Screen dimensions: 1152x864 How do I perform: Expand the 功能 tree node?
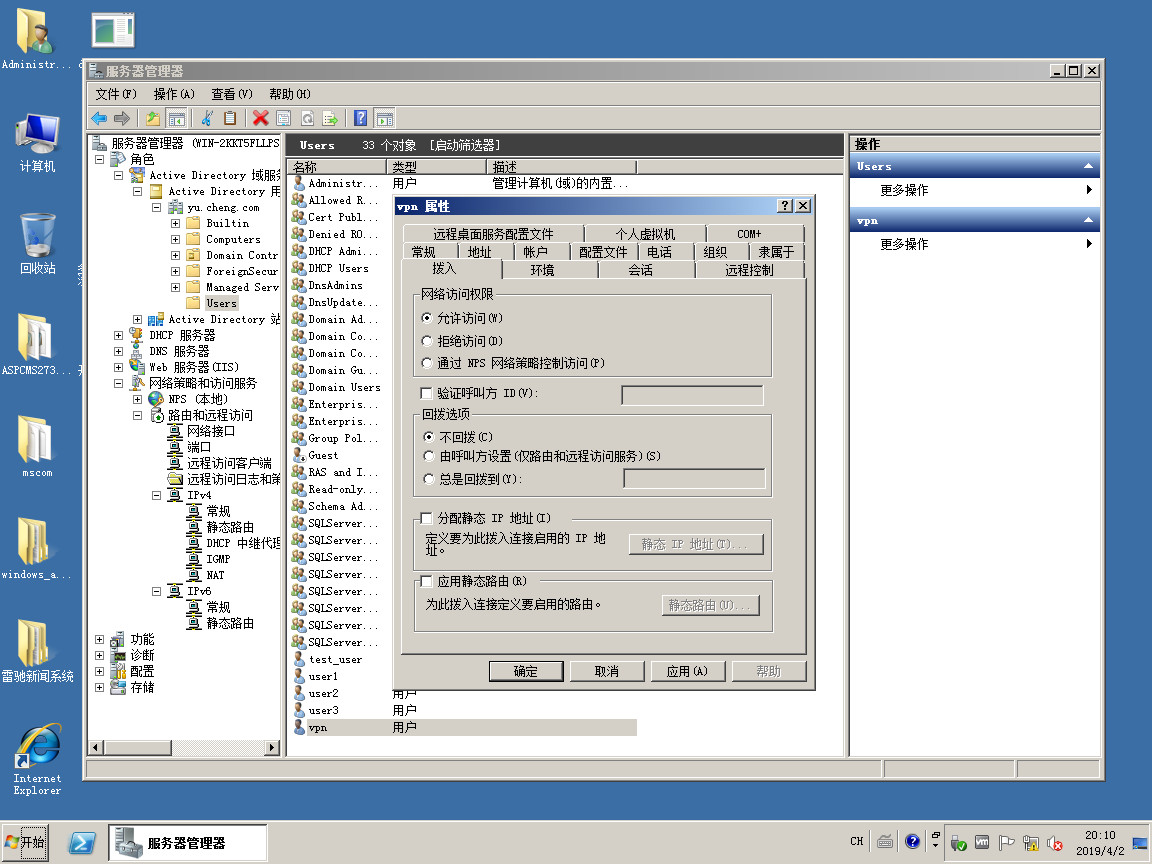click(99, 639)
